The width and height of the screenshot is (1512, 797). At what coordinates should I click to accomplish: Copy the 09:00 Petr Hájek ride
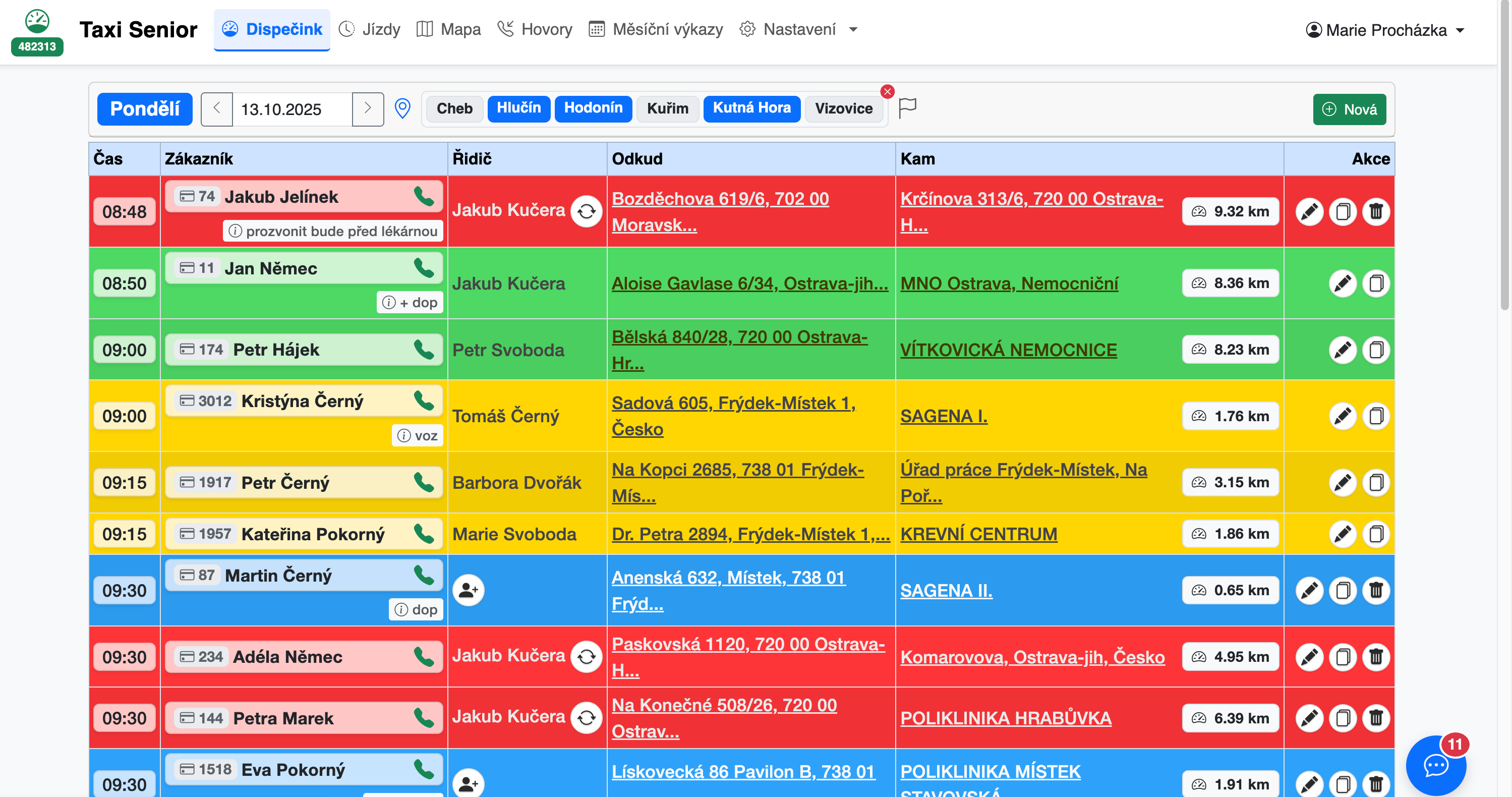1375,350
